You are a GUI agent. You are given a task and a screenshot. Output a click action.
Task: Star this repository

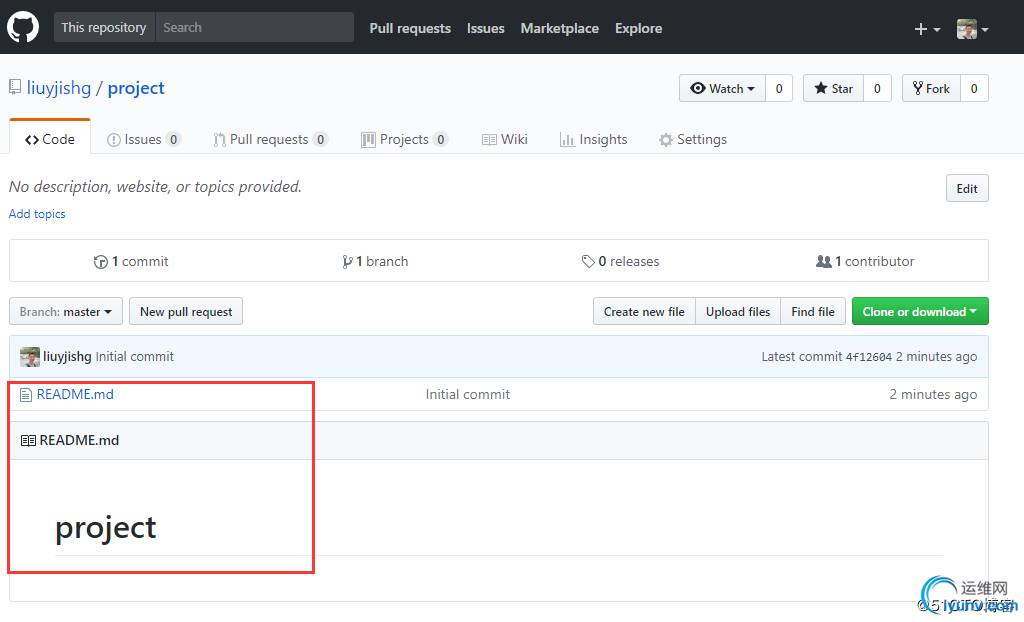[x=833, y=88]
